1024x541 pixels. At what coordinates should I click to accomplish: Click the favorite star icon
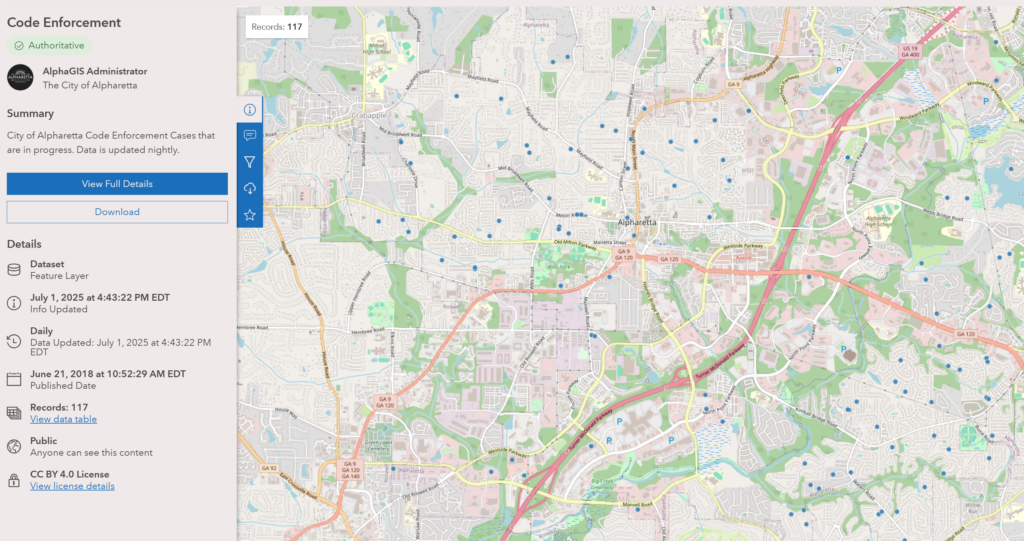pos(250,214)
